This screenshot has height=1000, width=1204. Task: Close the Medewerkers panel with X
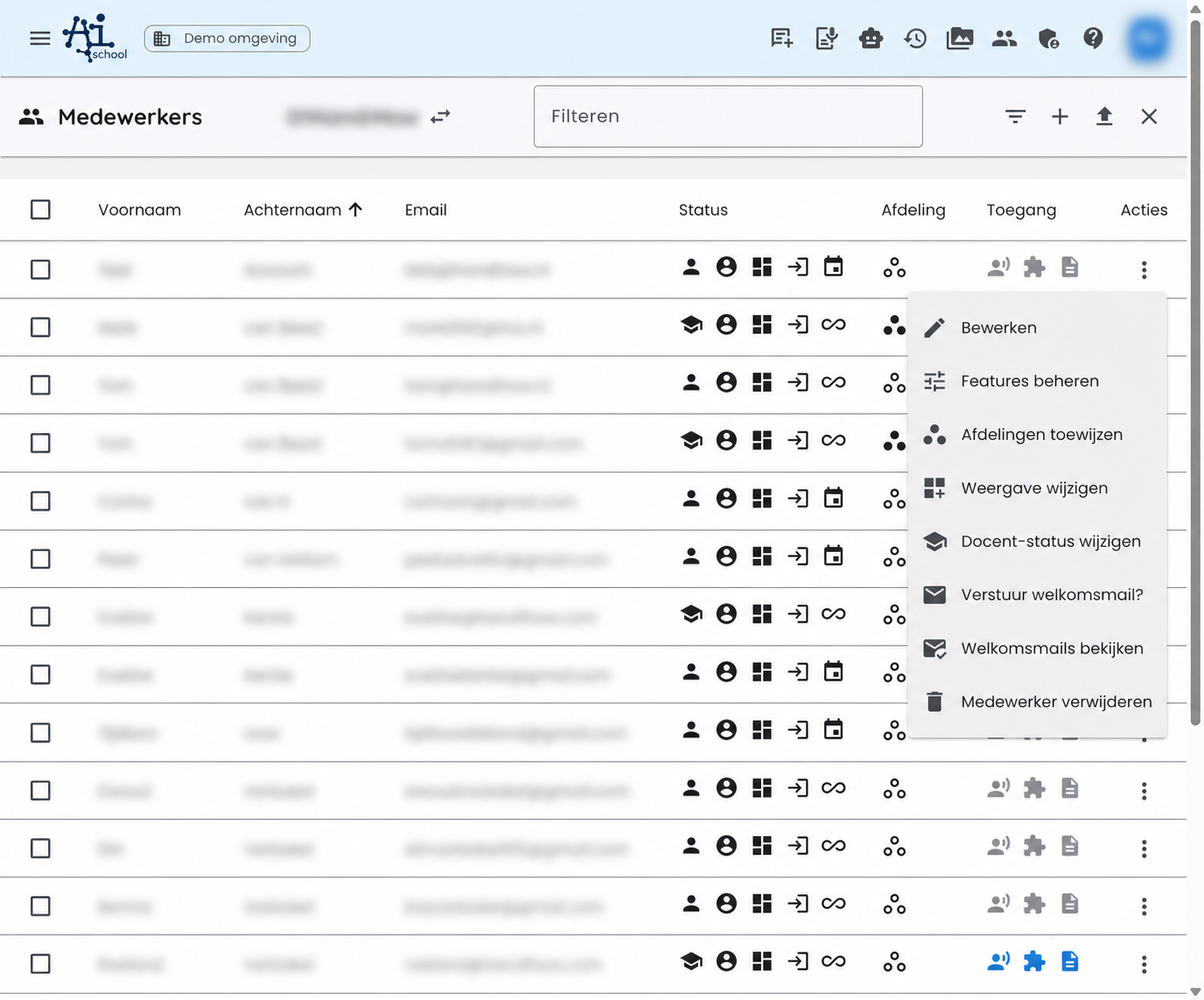1149,116
